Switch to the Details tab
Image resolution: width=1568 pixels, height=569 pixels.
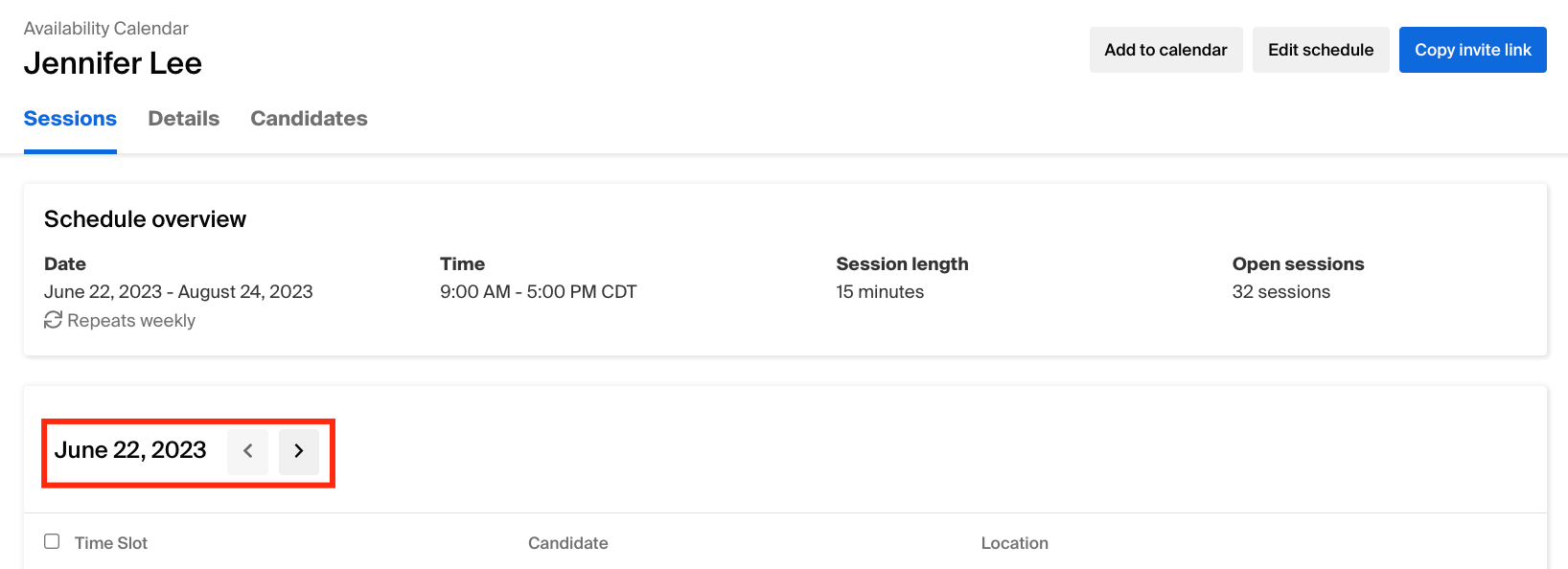tap(184, 119)
